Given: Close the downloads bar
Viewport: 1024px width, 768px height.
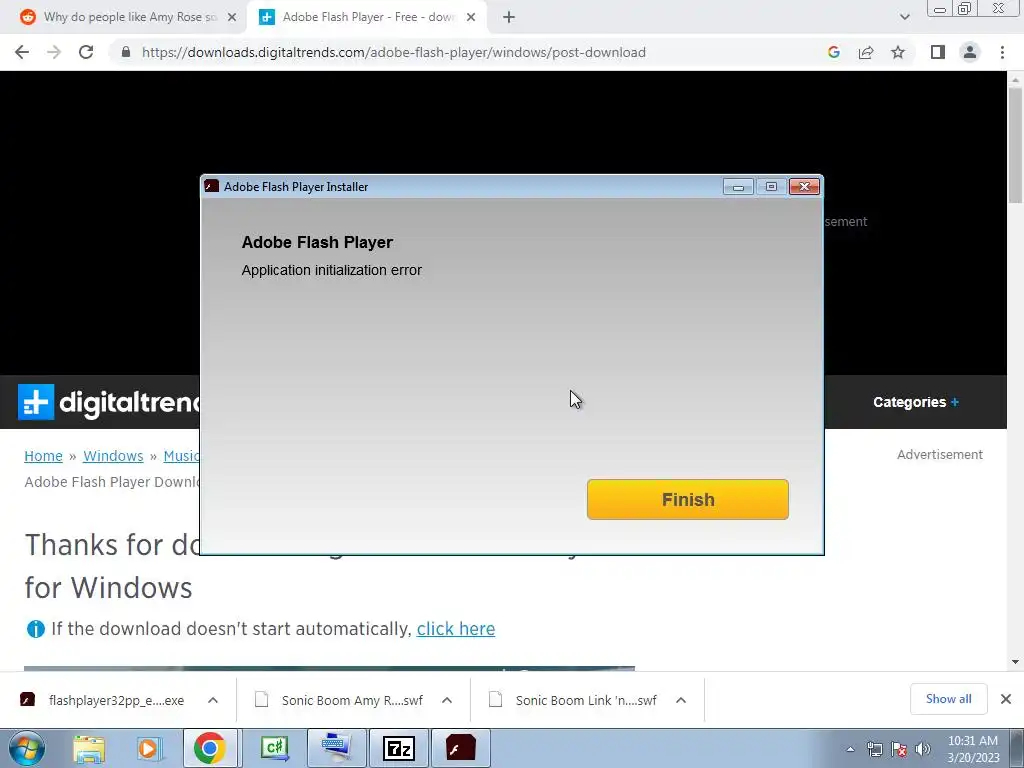Looking at the screenshot, I should point(1006,699).
